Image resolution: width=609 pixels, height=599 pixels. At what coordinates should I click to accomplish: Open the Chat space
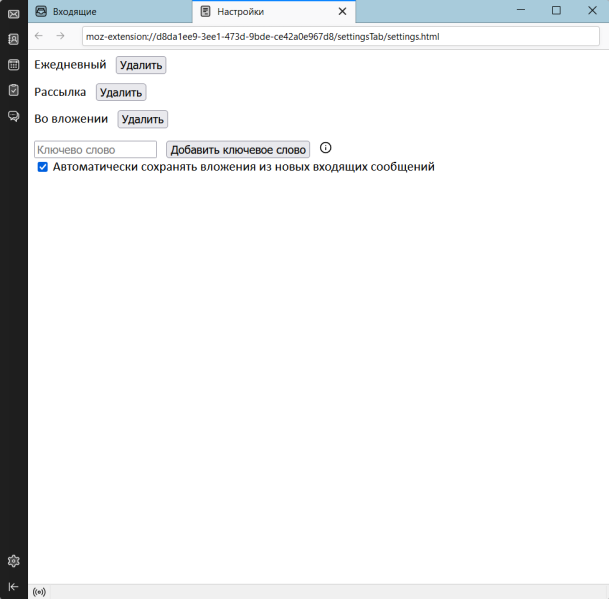click(13, 116)
